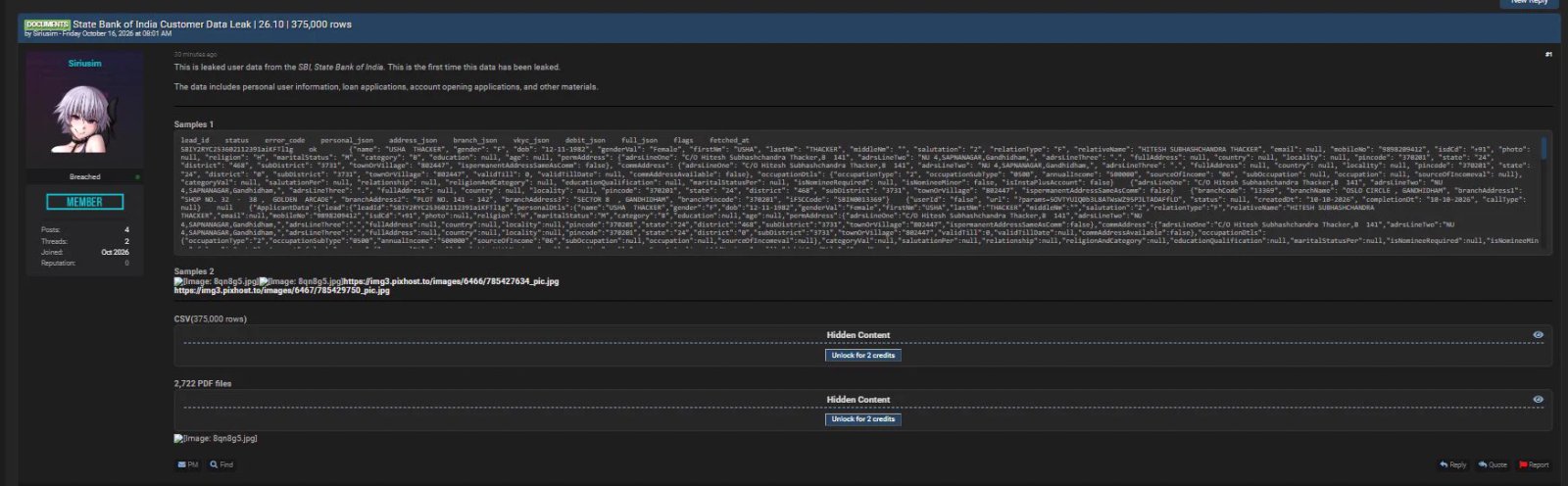Click the '2,722 PDF files' heading
Screen dimensions: 1568x486
click(x=203, y=383)
